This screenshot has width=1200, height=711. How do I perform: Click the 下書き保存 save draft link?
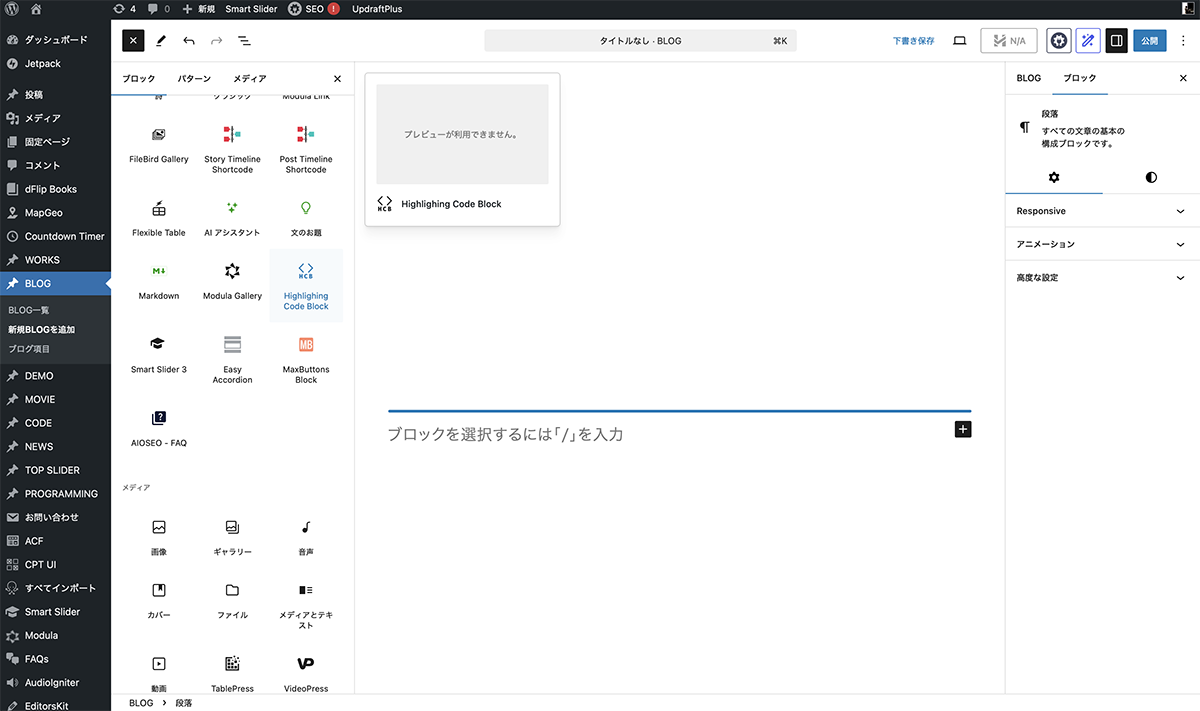[913, 41]
